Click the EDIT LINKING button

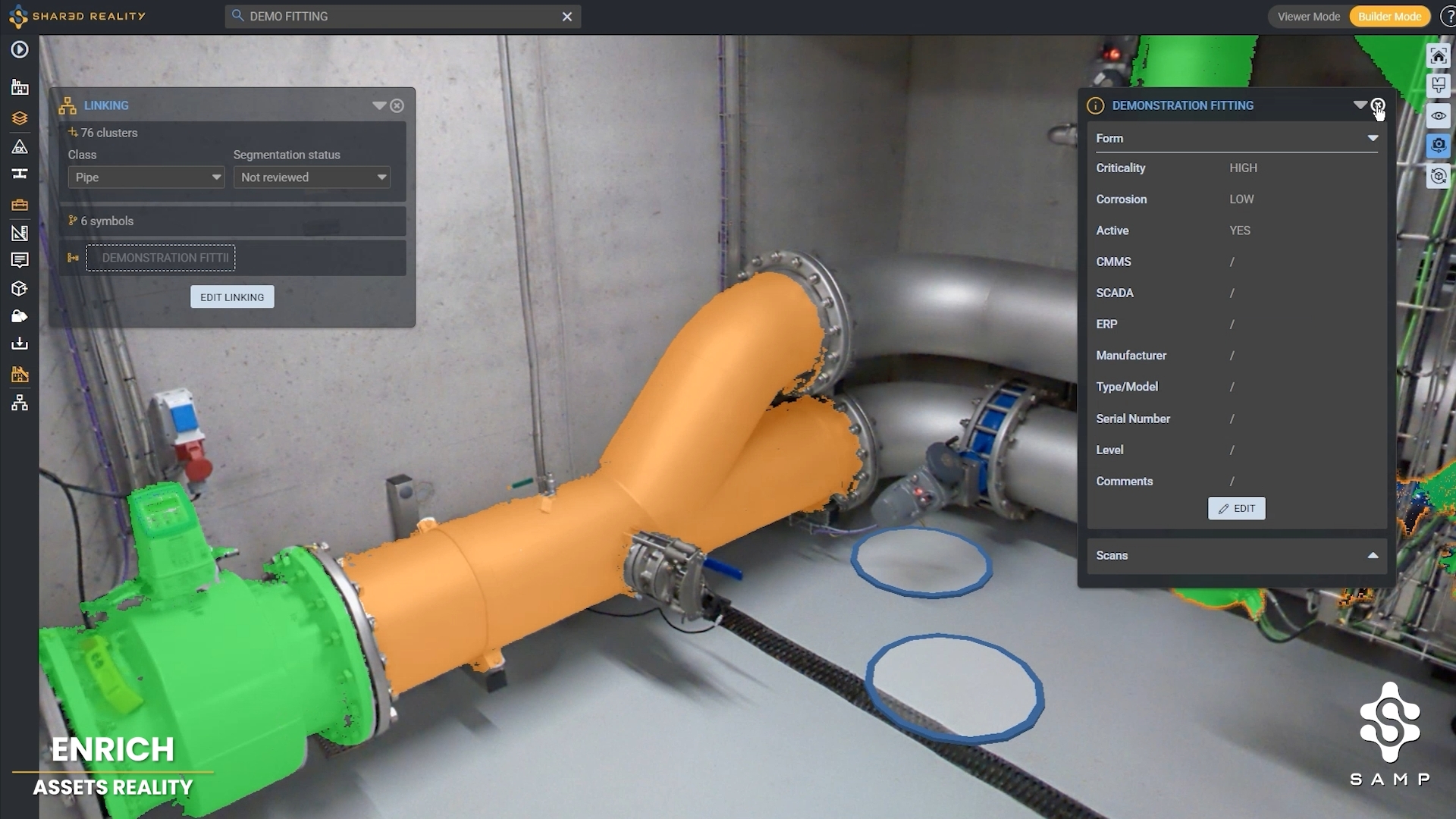coord(232,297)
